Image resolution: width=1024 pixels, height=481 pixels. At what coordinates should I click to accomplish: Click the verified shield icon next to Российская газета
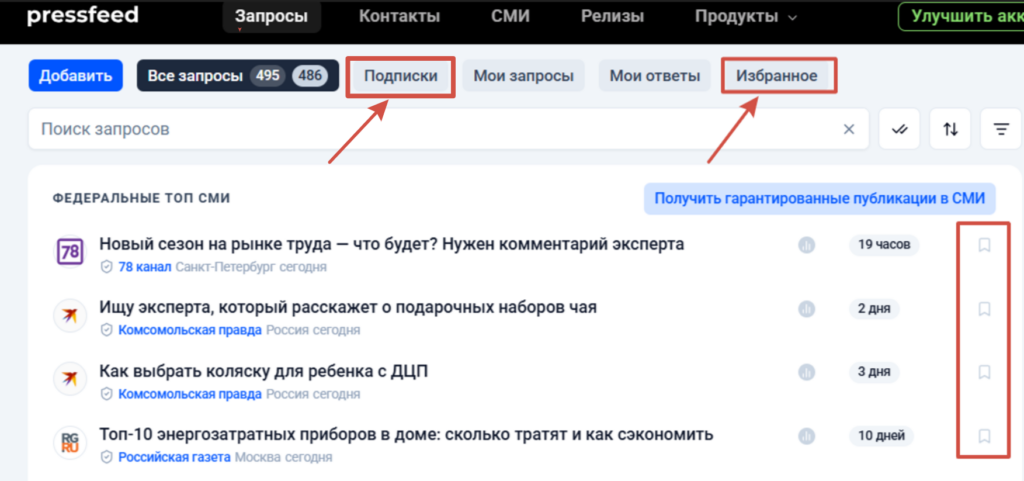click(x=106, y=458)
